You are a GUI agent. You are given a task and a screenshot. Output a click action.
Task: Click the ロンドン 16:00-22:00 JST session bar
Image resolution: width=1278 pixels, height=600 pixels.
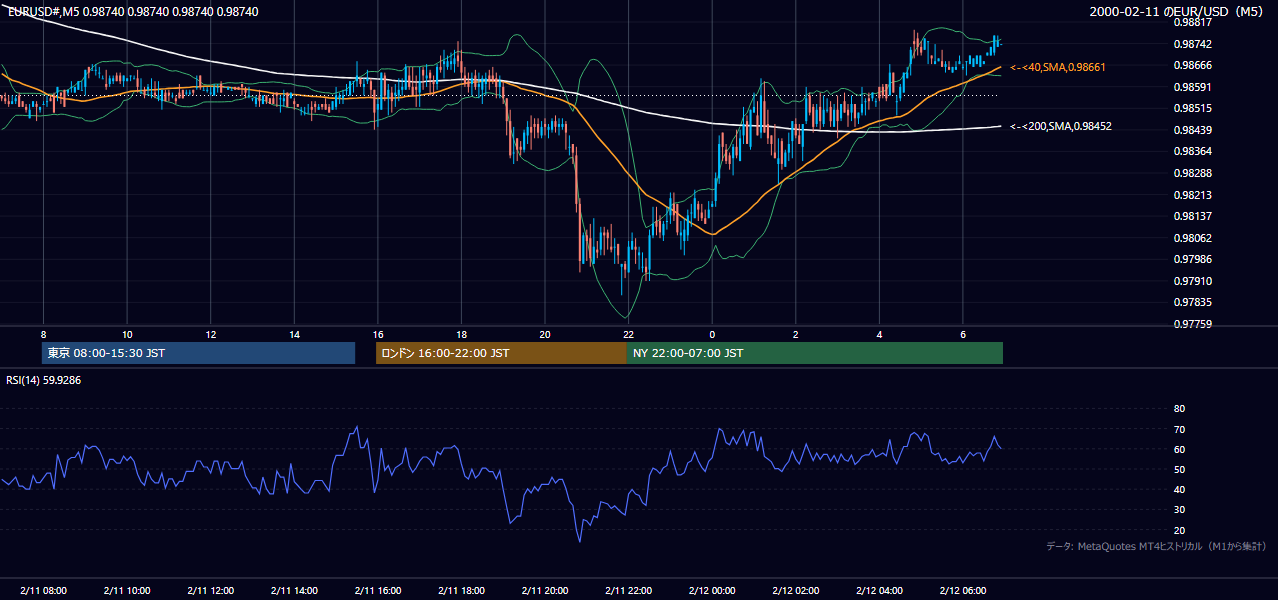[501, 353]
